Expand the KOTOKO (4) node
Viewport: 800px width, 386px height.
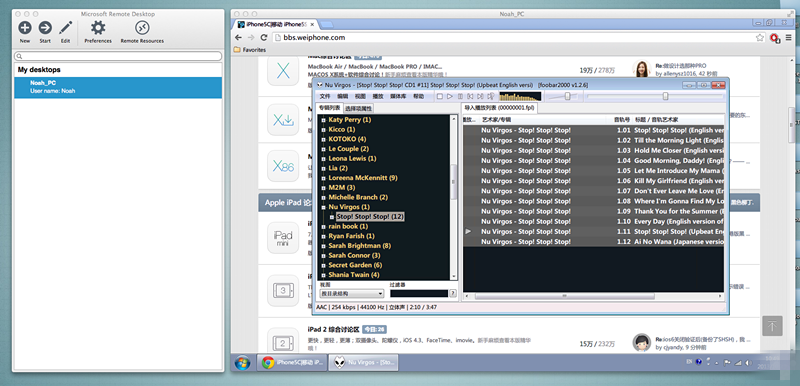coord(323,139)
